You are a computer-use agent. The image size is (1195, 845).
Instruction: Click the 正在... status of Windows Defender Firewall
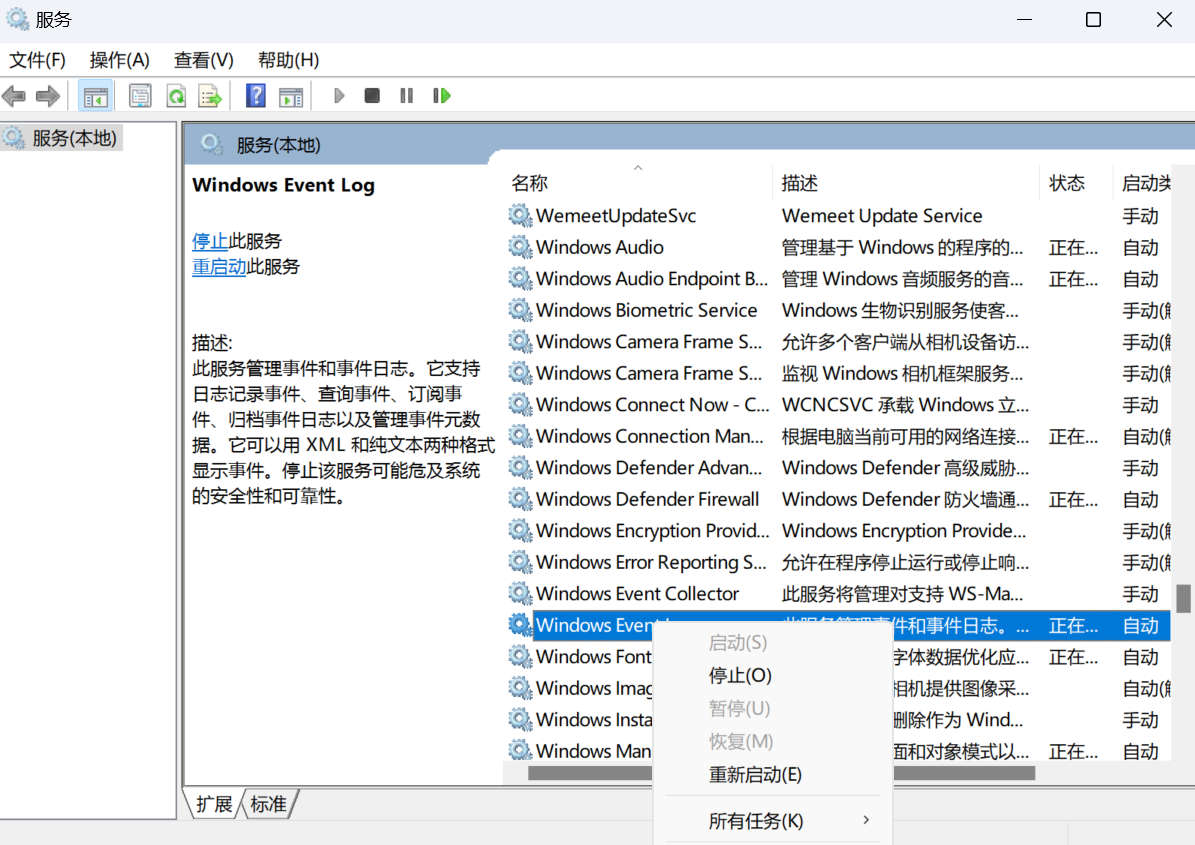point(1073,499)
